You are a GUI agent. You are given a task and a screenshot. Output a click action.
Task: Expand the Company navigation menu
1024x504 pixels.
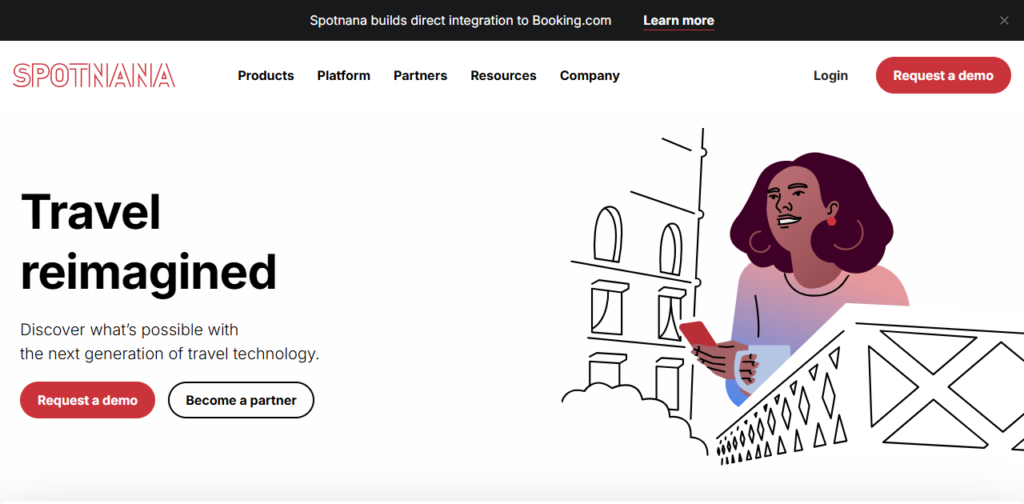[590, 76]
